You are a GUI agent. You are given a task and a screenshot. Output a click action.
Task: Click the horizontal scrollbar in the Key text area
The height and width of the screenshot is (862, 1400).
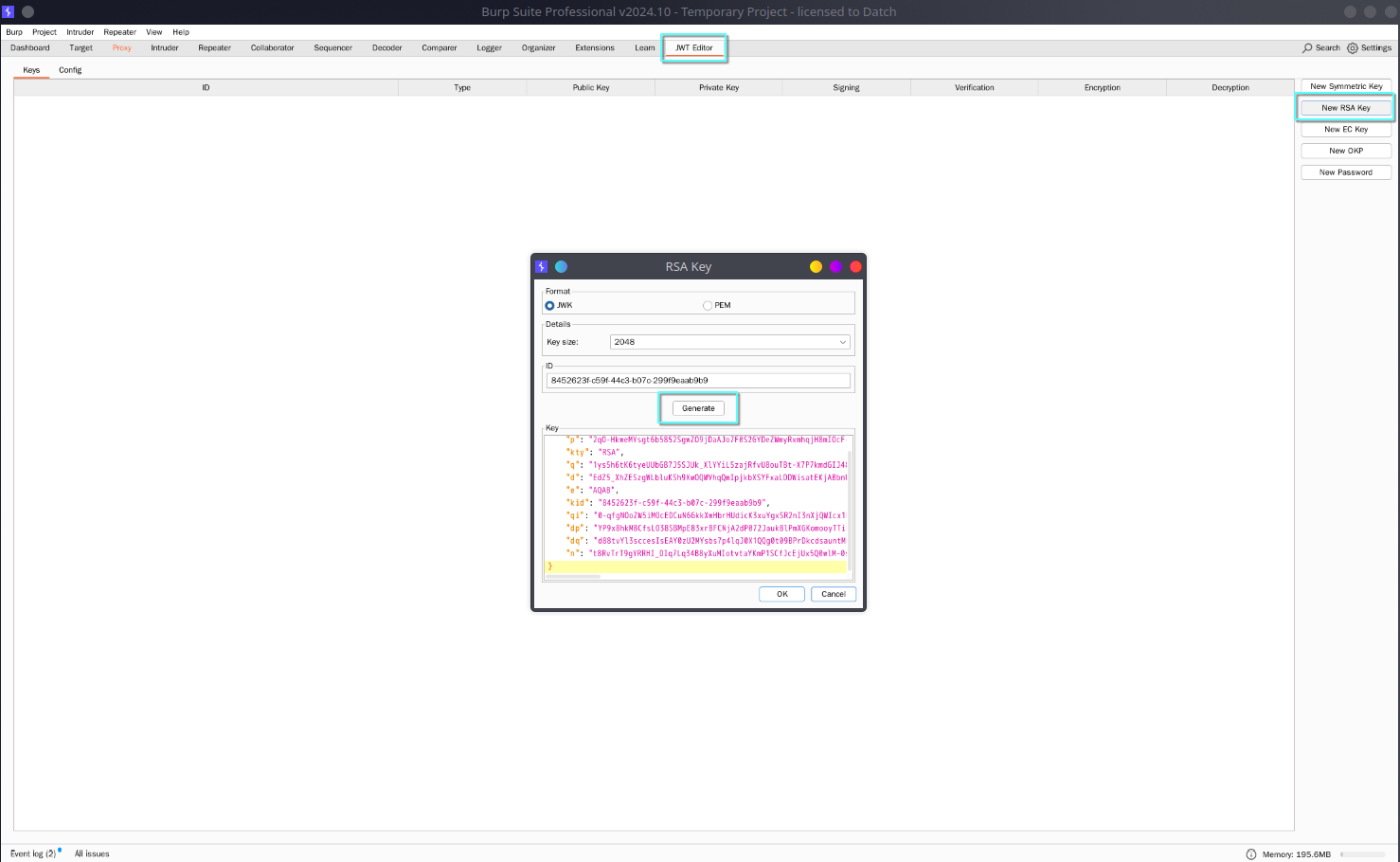(573, 577)
